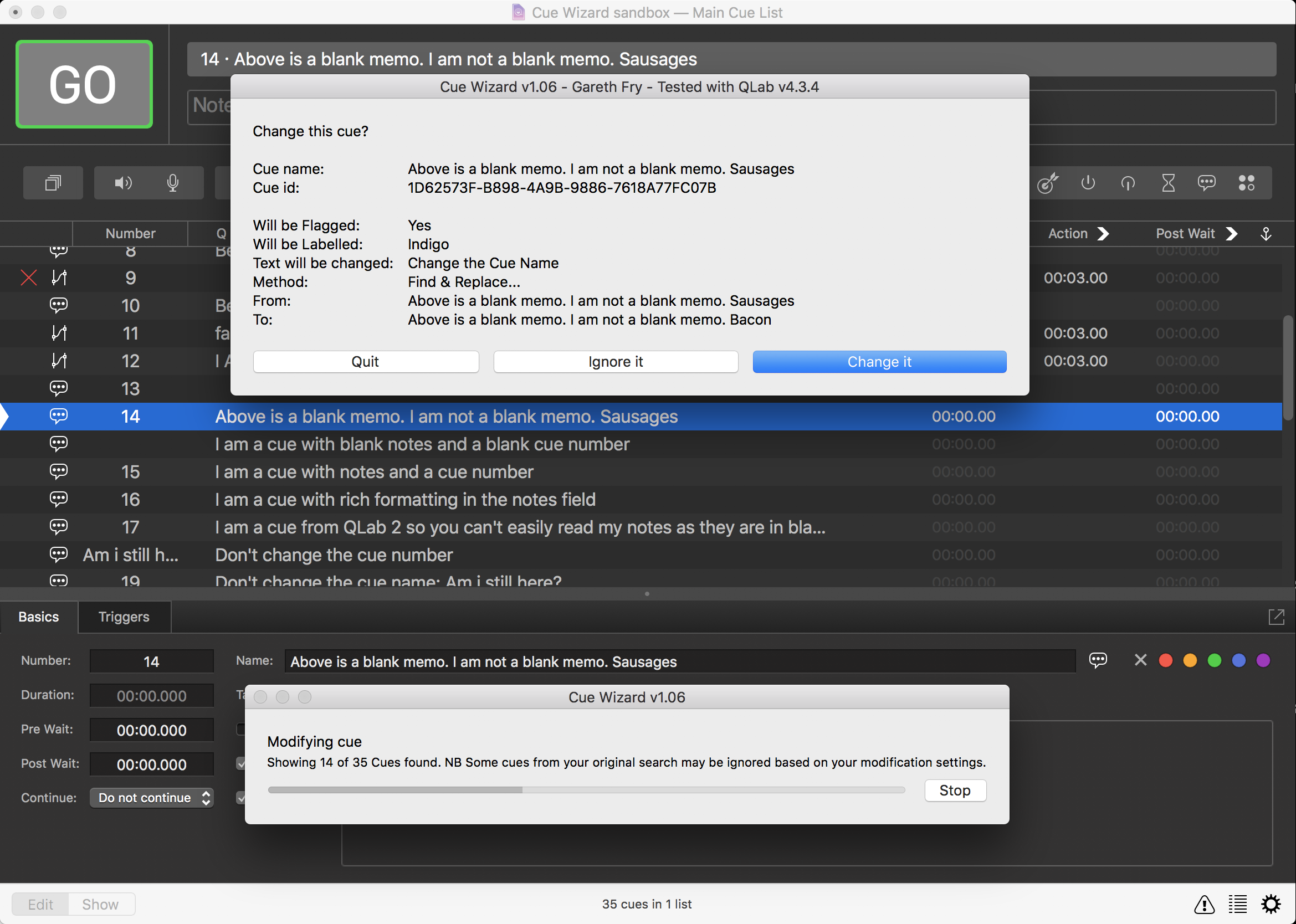Image resolution: width=1296 pixels, height=924 pixels.
Task: Add a Disarm cue from toolbar
Action: pos(1128,183)
